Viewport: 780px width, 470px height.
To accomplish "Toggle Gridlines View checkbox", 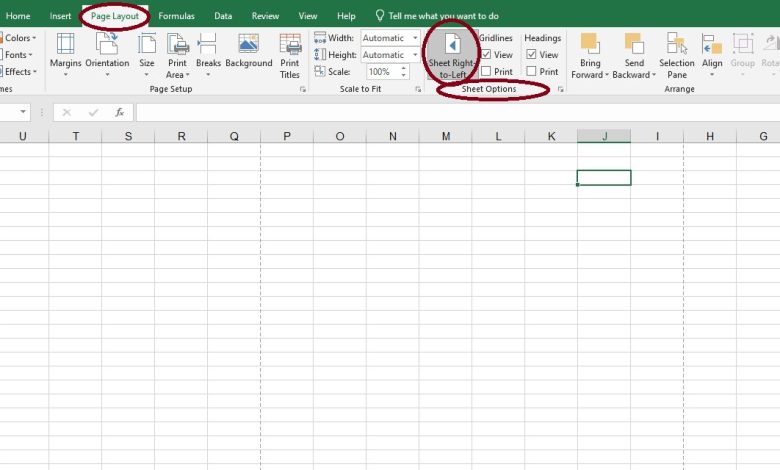I will [x=486, y=55].
